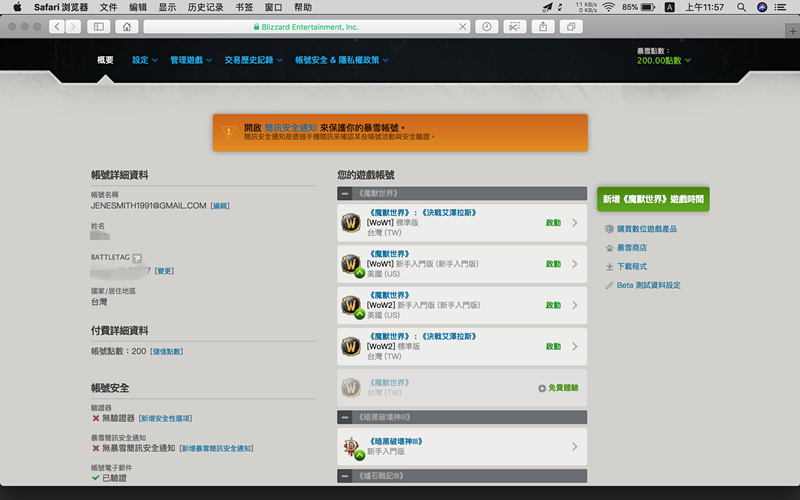Open the 《暗黑破壞神III》 game title link
Screen dimensions: 800x500
click(x=396, y=441)
